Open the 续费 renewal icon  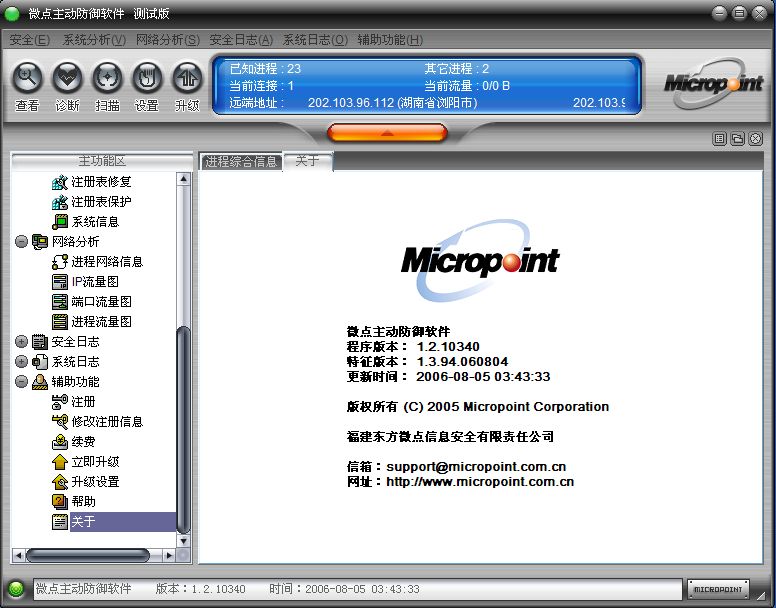coord(59,442)
